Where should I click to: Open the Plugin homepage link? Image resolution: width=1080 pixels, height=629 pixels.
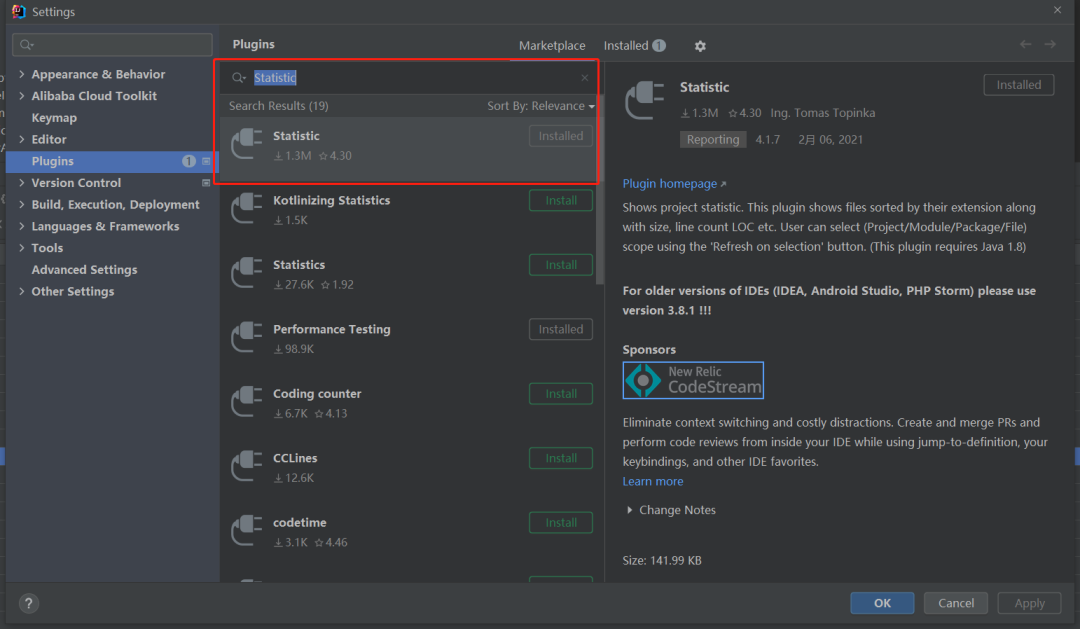[674, 184]
